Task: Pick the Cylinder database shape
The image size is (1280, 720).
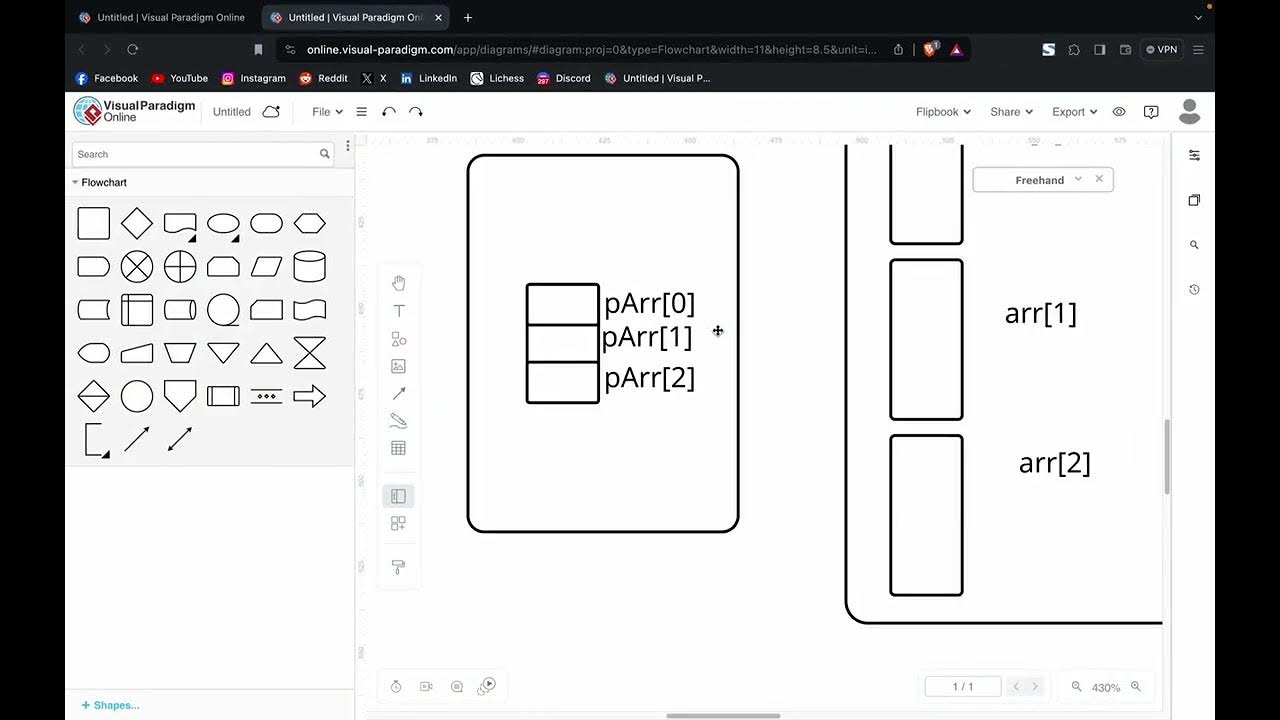Action: click(310, 266)
